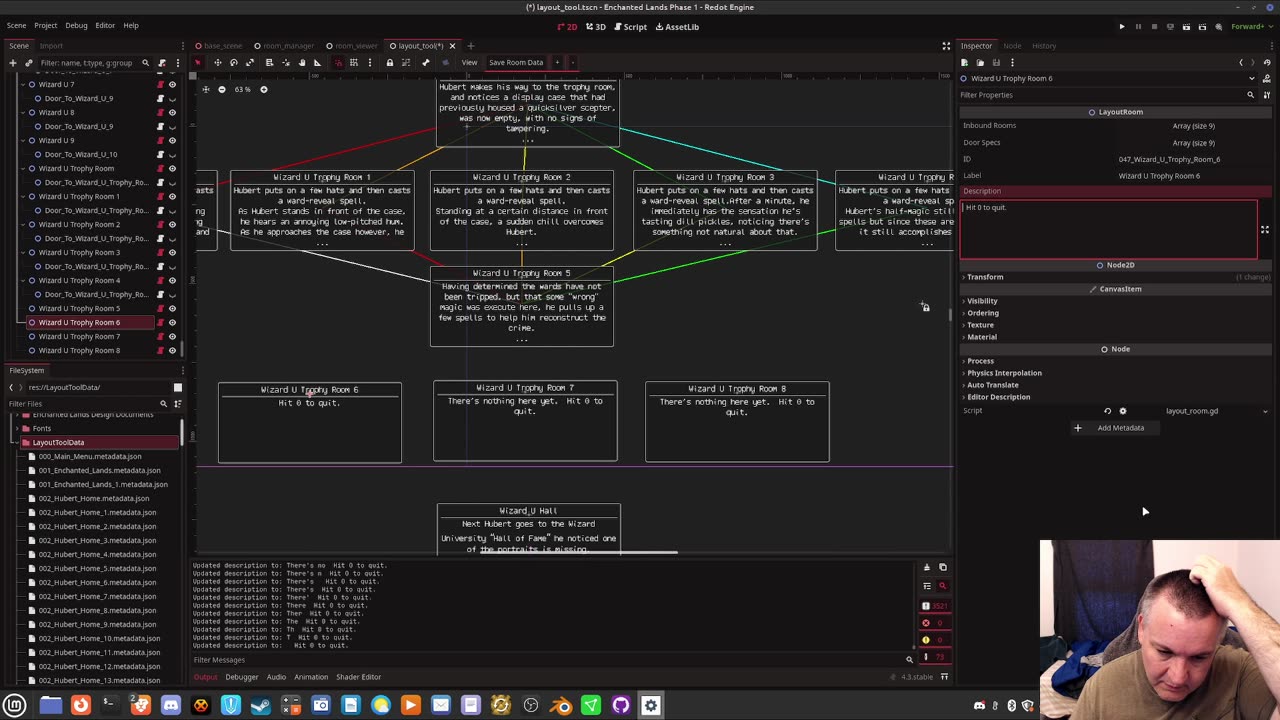Expand the Transform section
This screenshot has height=720, width=1280.
tap(984, 277)
